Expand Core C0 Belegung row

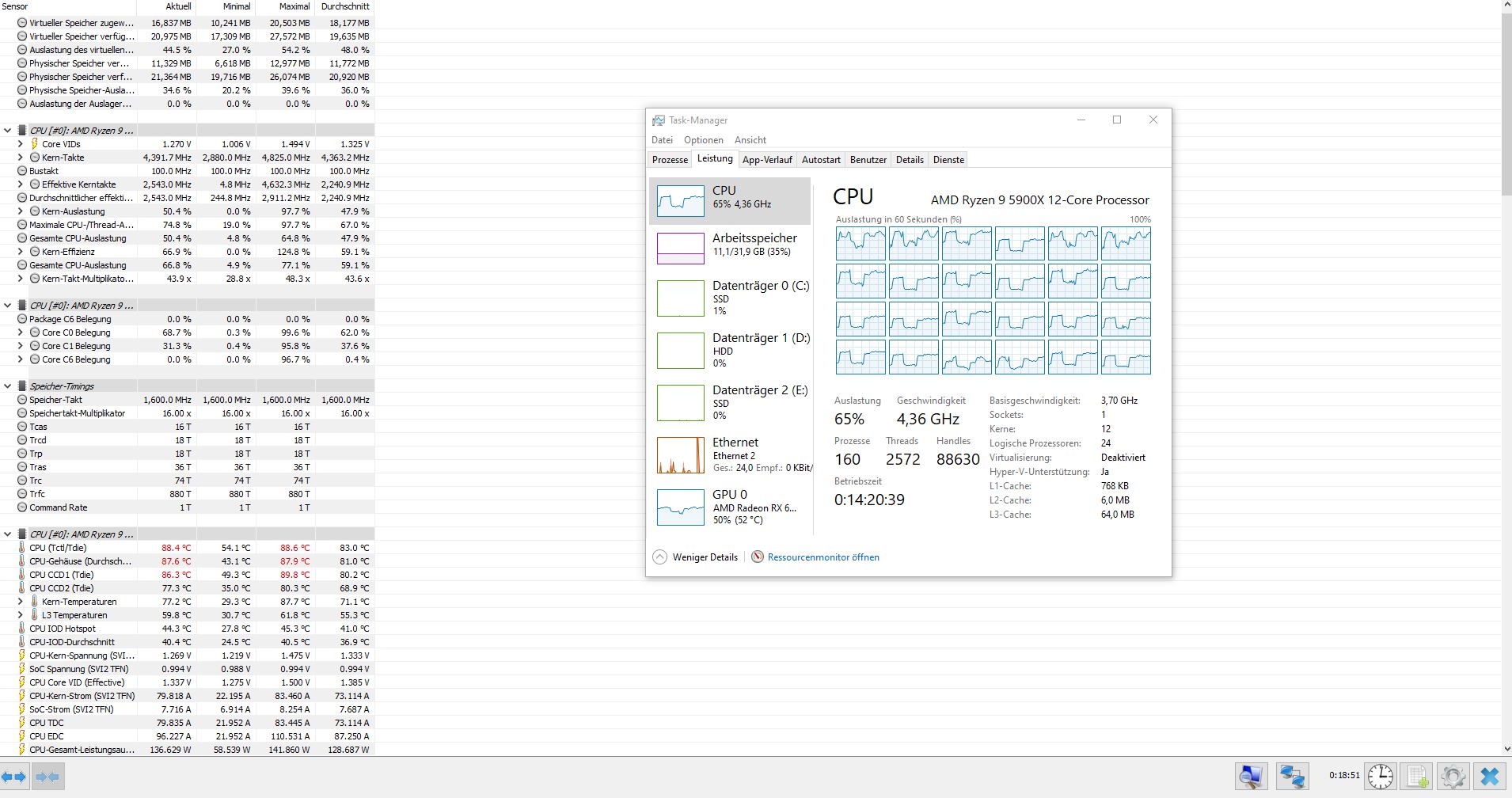coord(20,332)
